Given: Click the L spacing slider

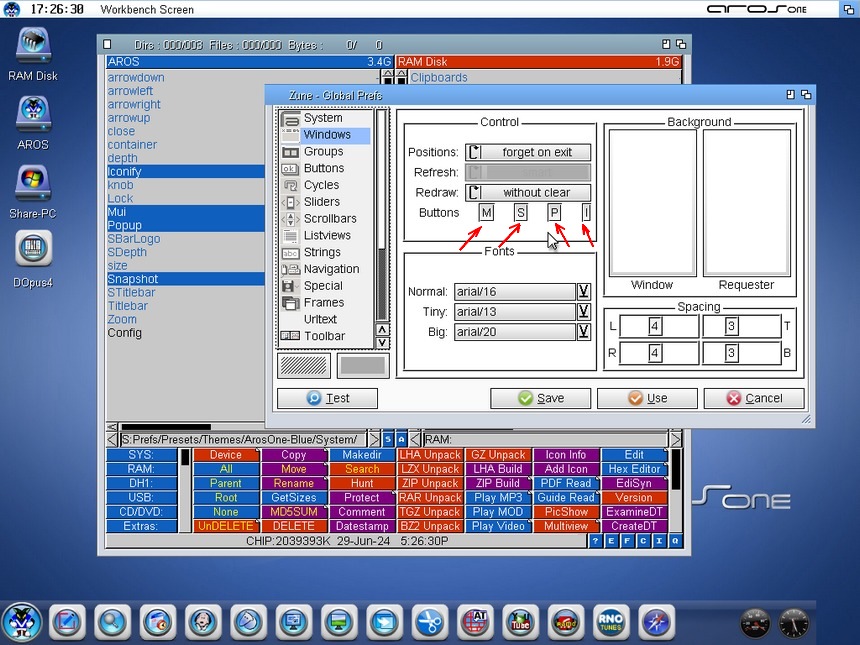Looking at the screenshot, I should pyautogui.click(x=659, y=326).
